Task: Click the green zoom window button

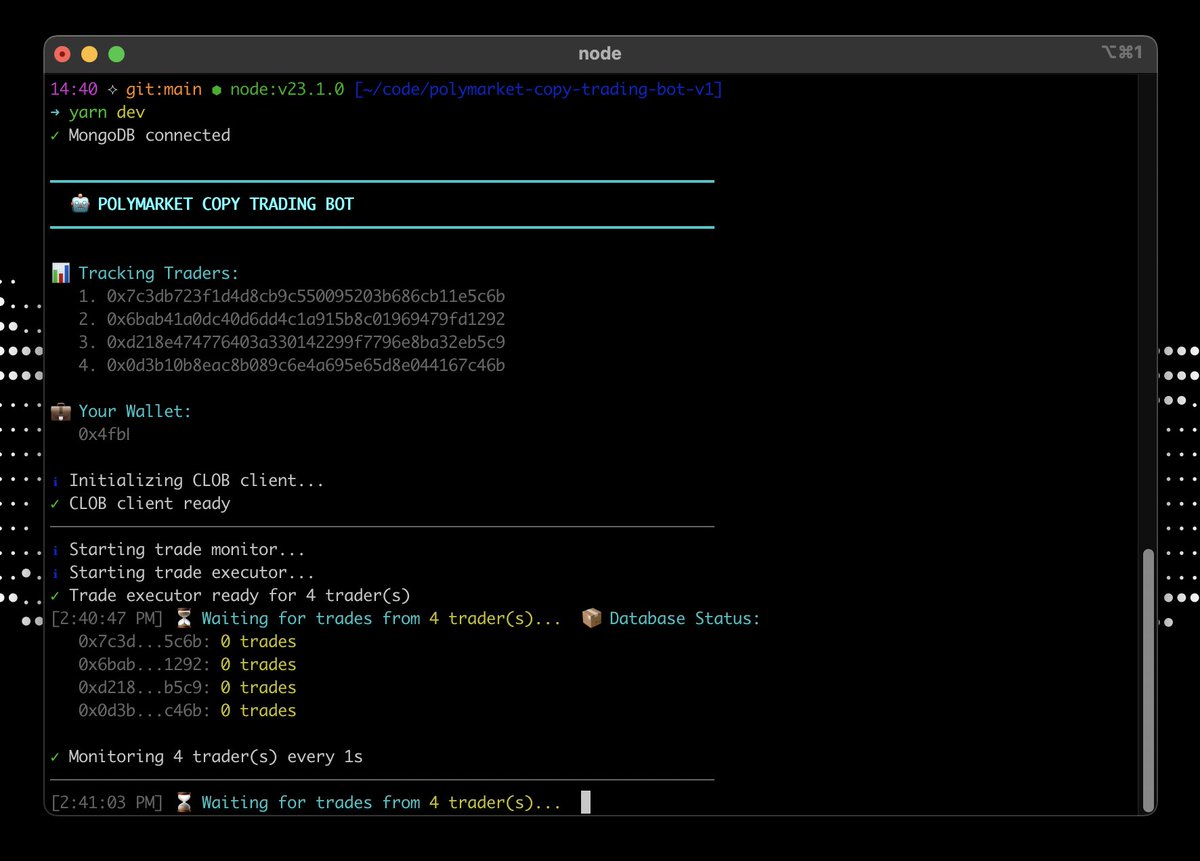Action: [116, 54]
